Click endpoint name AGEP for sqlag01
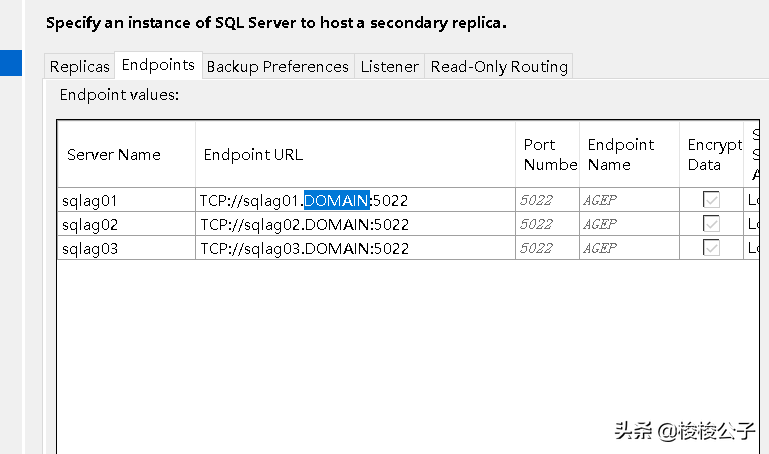 [x=629, y=200]
